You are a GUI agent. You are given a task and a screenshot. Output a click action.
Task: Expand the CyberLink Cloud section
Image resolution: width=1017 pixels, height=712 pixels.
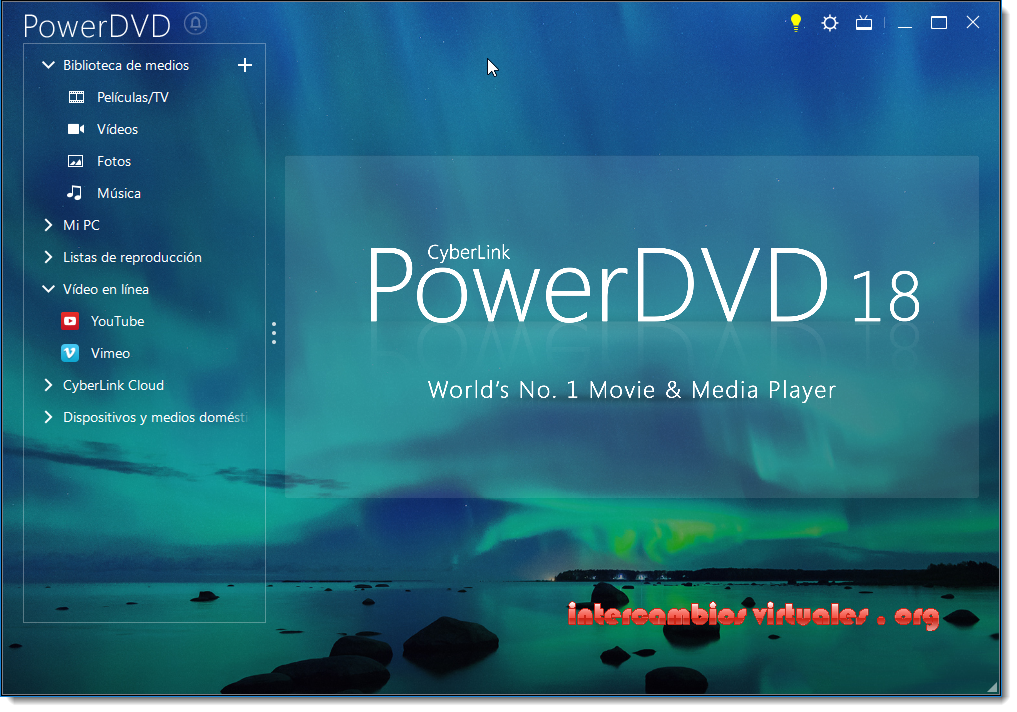[x=48, y=385]
